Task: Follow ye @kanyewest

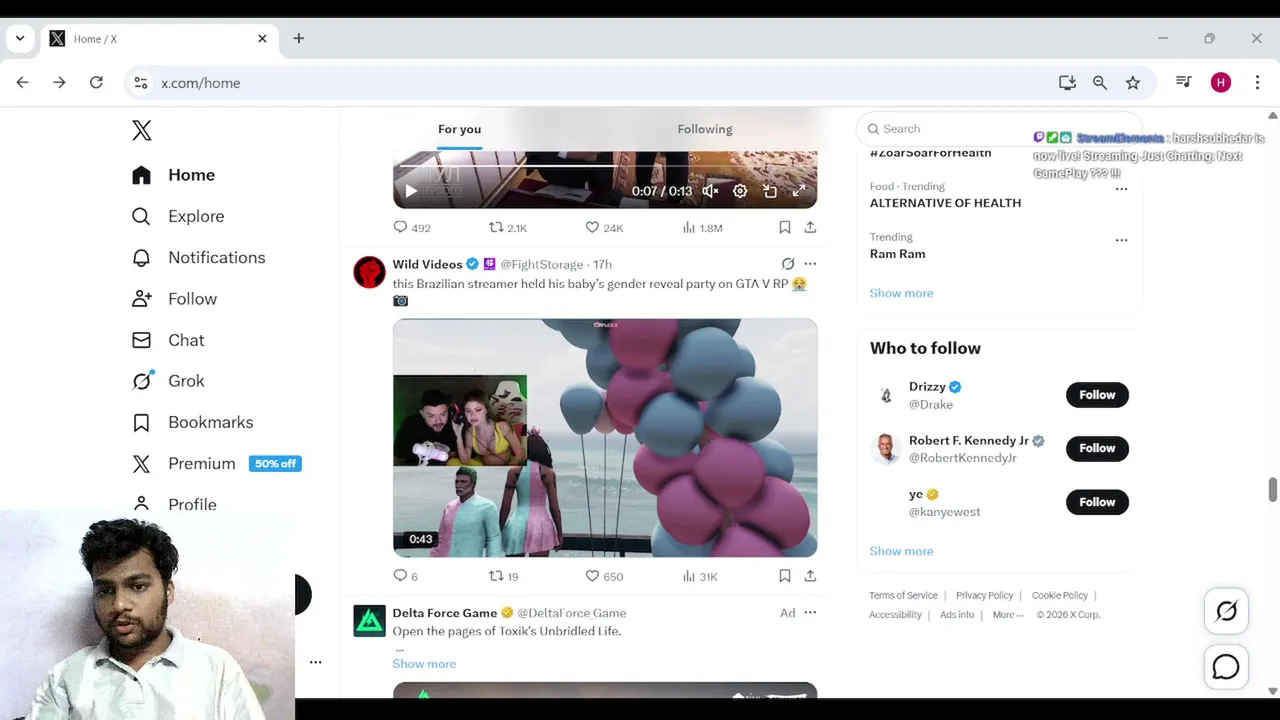Action: 1097,502
